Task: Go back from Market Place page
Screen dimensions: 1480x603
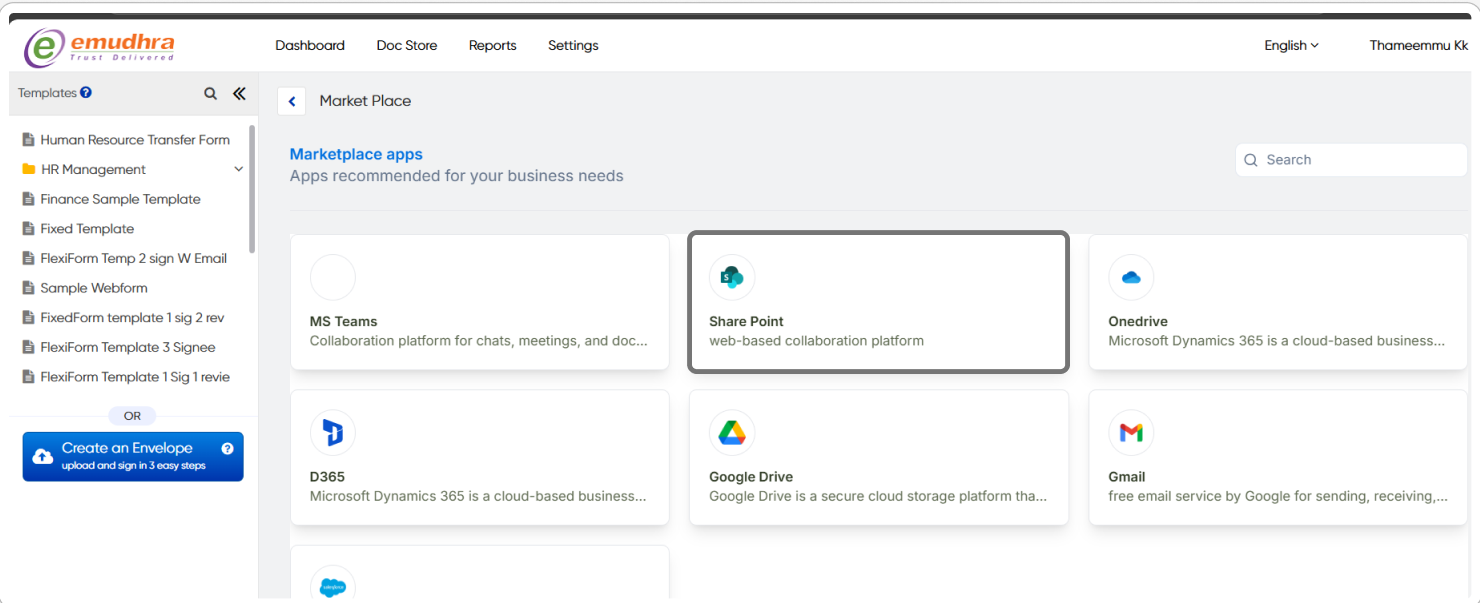Action: click(291, 101)
